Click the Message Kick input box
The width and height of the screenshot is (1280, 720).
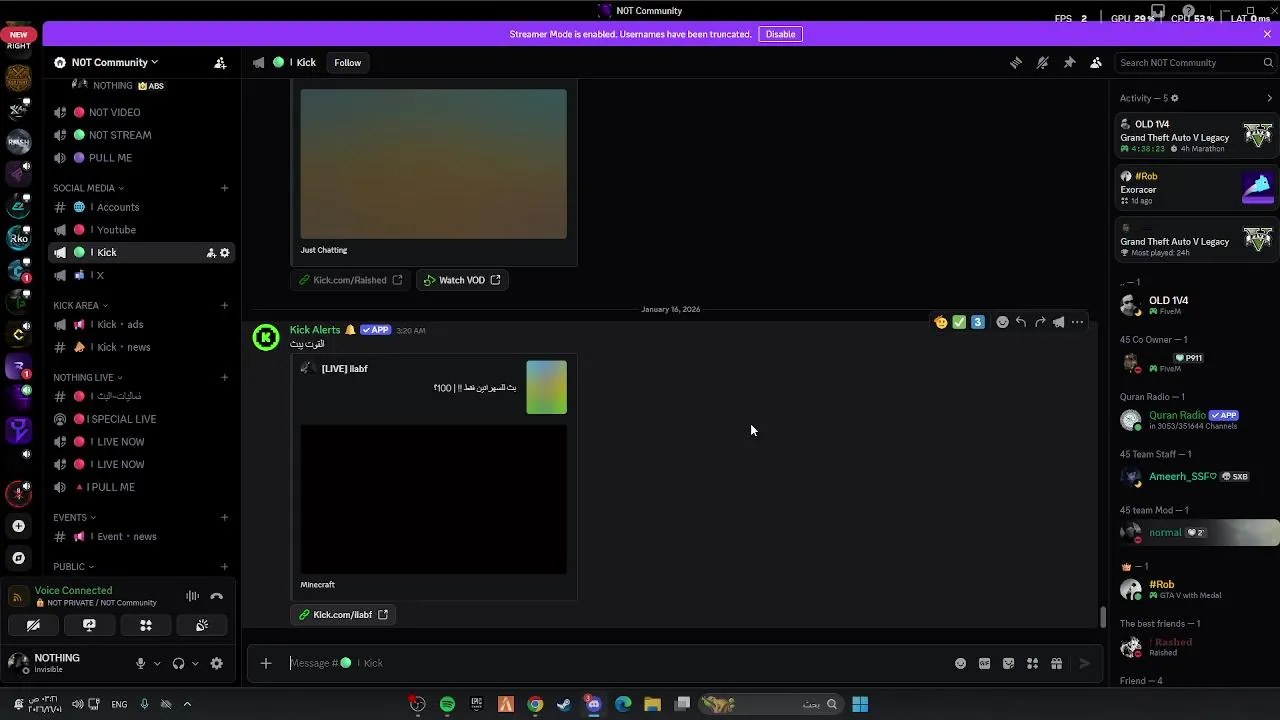pos(615,663)
